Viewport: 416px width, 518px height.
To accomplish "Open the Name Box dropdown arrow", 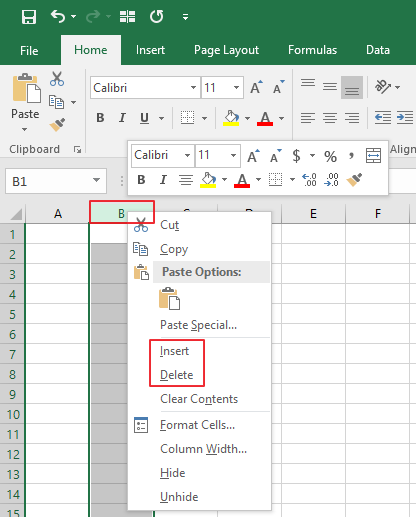I will [x=96, y=180].
